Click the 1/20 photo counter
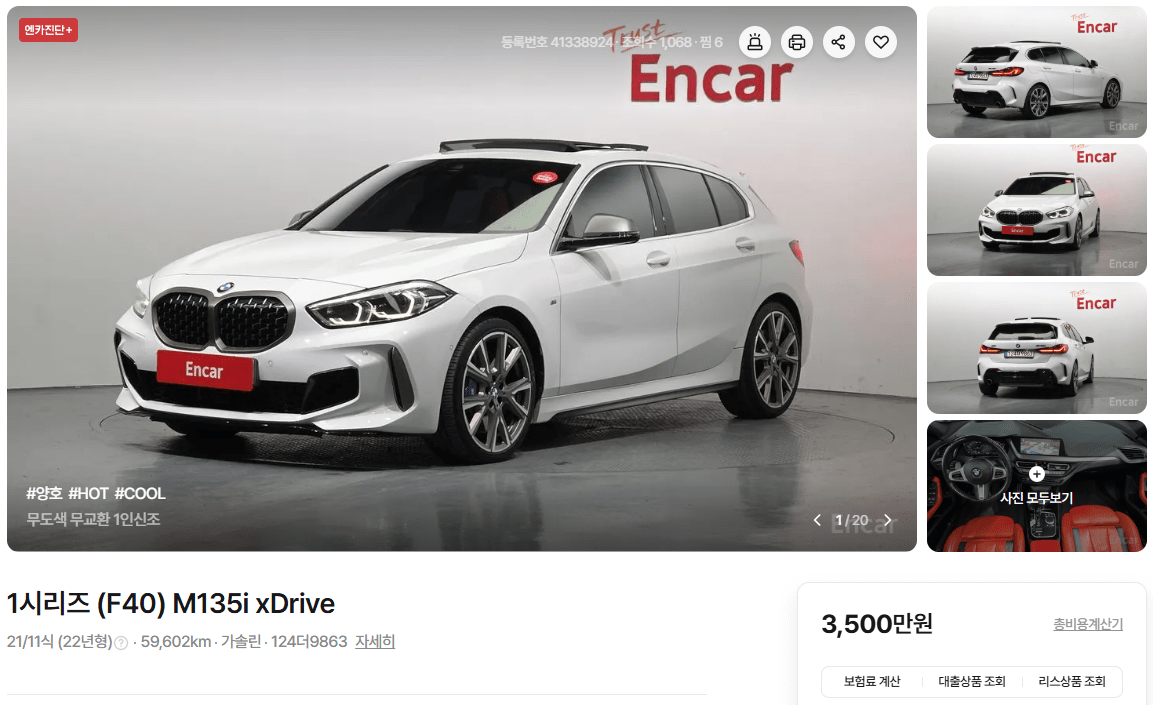Screen dimensions: 1153x705 852,520
